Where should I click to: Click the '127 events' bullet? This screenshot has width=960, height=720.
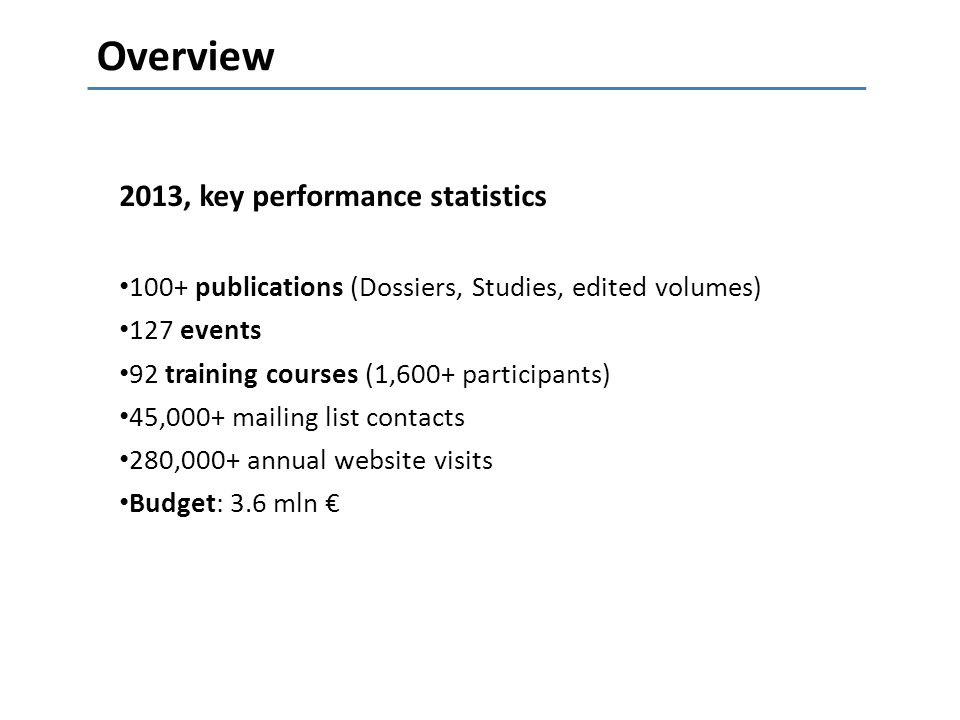point(190,331)
